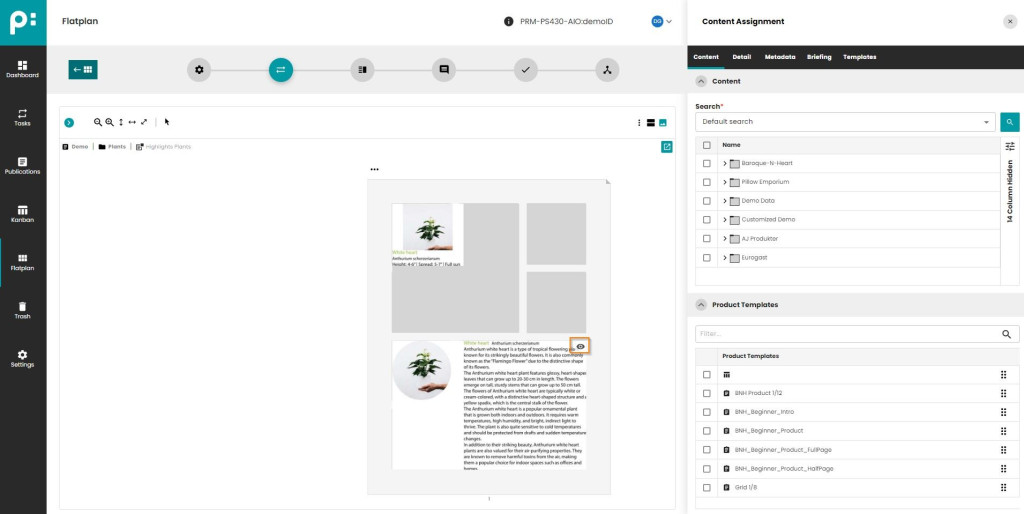Open Trash from the left sidebar

click(22, 310)
